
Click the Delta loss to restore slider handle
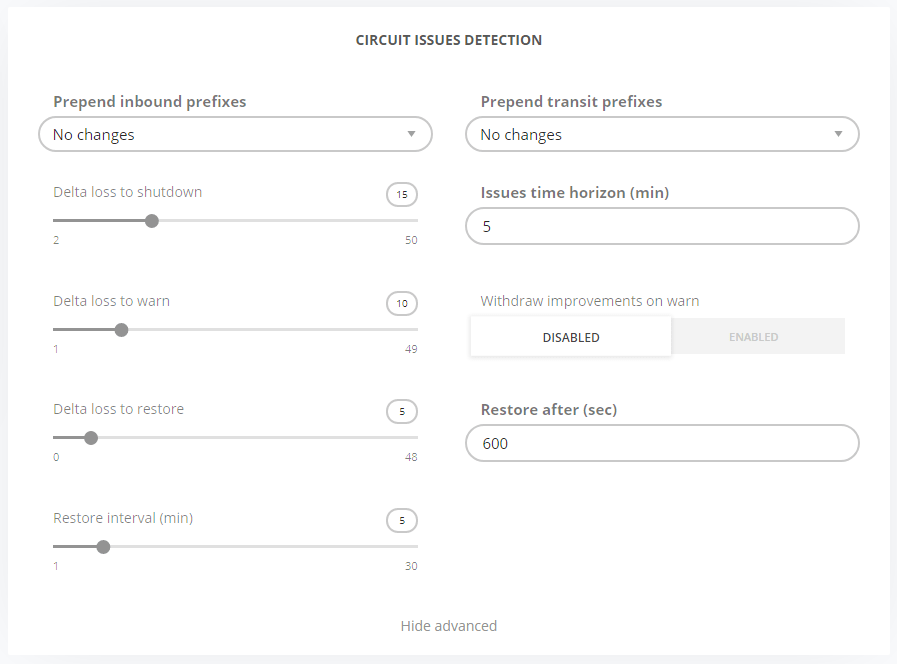[x=91, y=438]
